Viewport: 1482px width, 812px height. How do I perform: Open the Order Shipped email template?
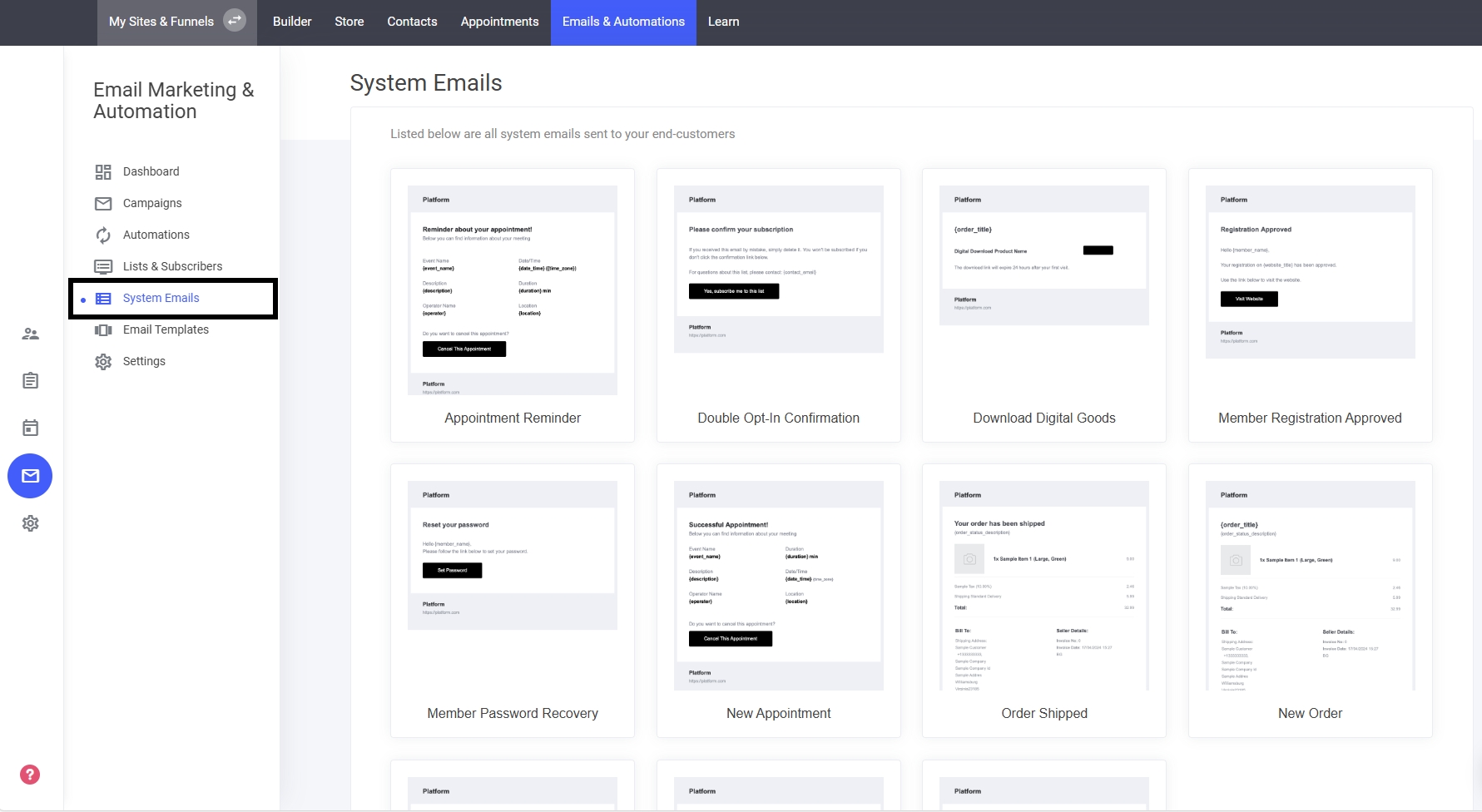tap(1044, 600)
